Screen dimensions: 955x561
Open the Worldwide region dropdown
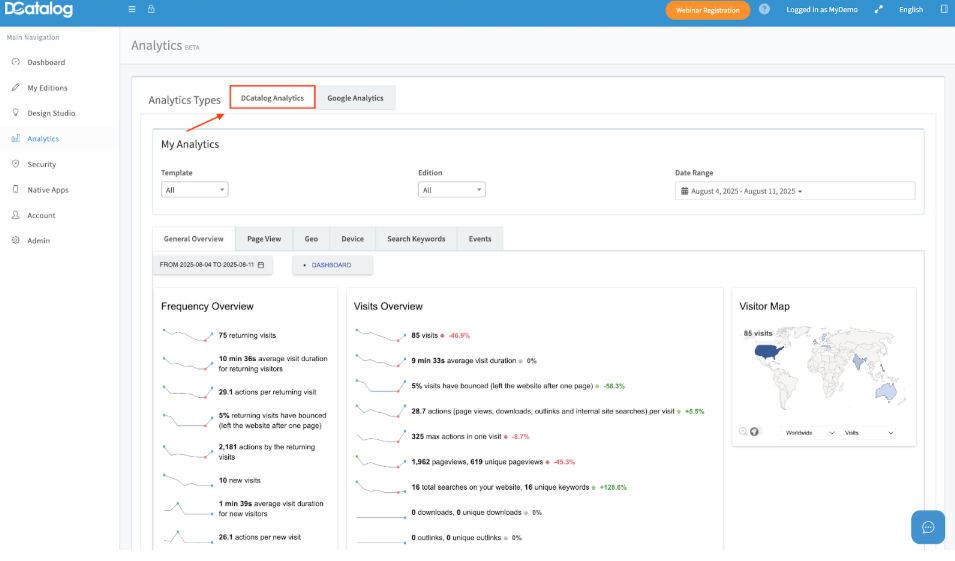click(x=810, y=433)
